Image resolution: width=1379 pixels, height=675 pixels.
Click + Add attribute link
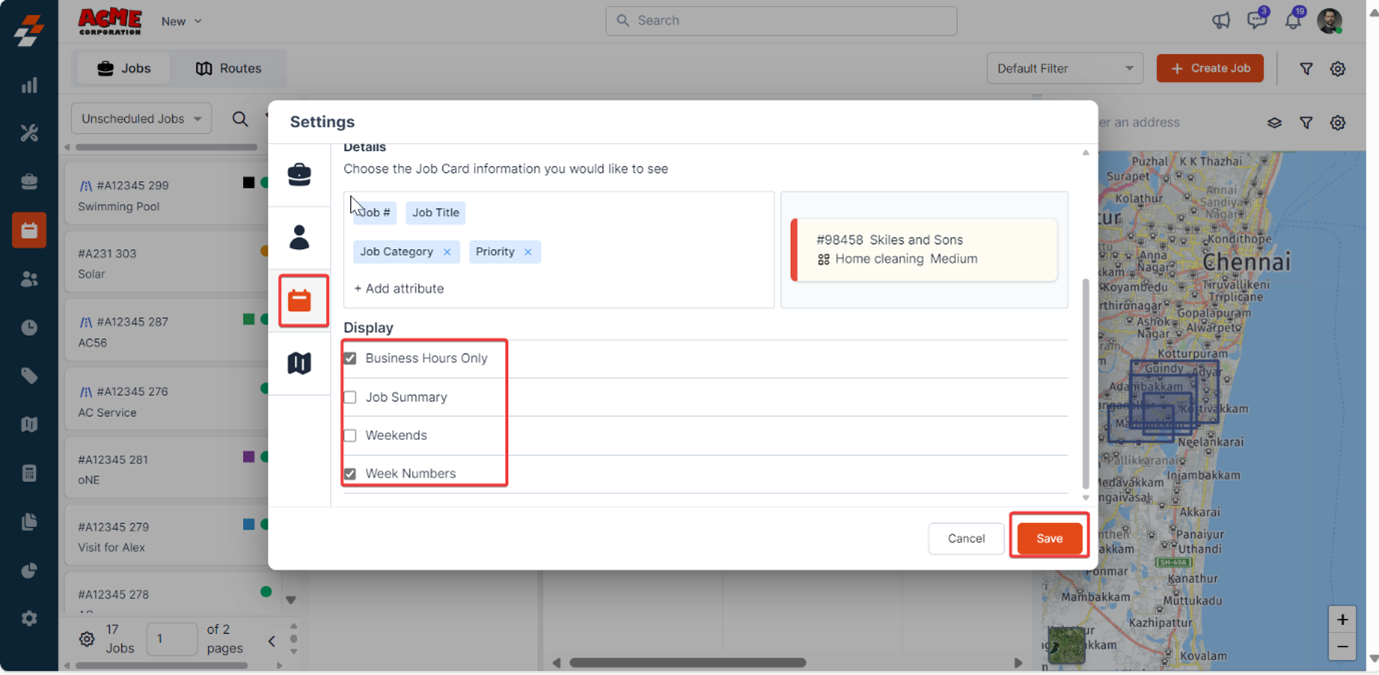click(x=399, y=288)
